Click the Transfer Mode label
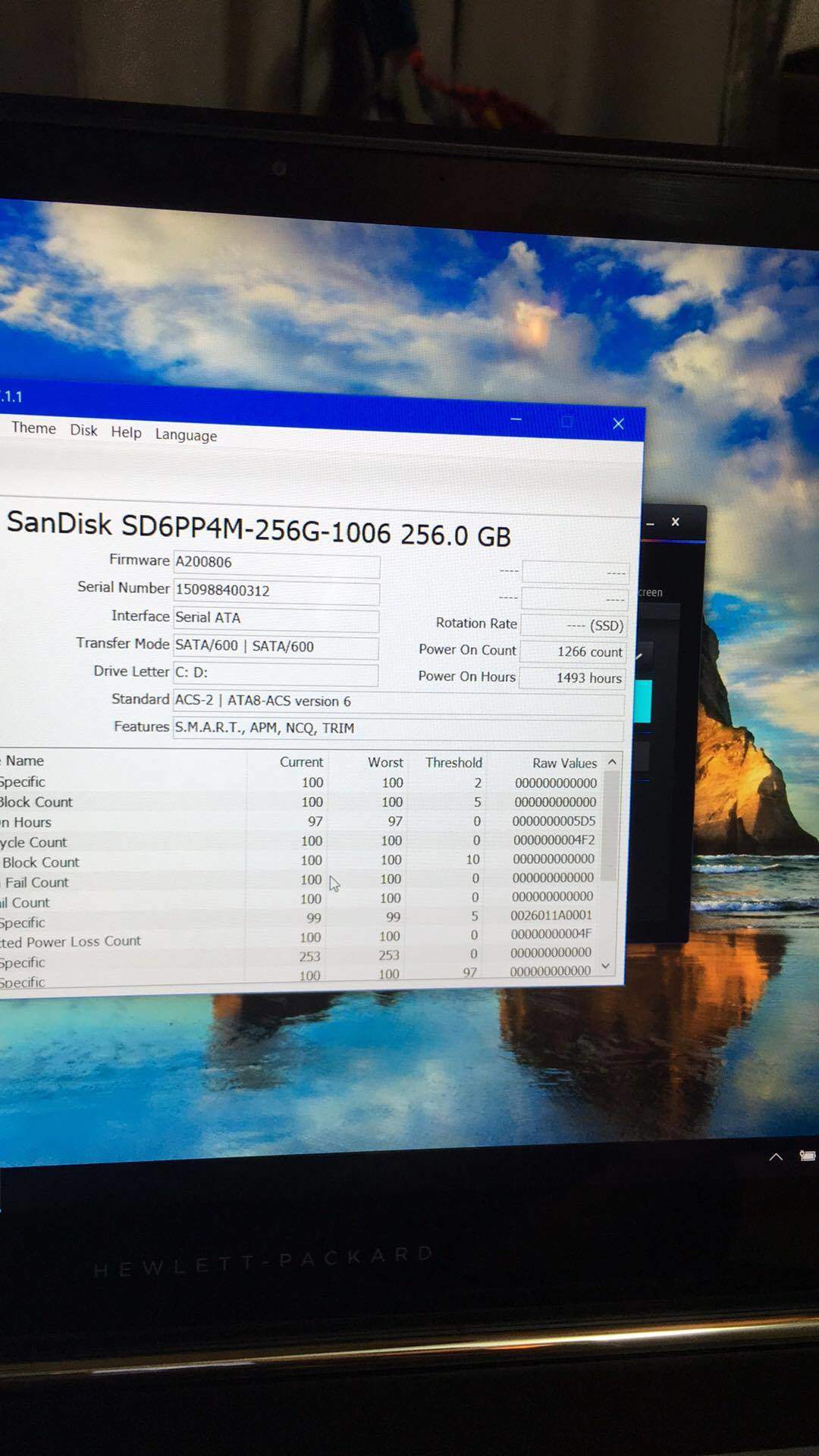The width and height of the screenshot is (819, 1456). (123, 644)
